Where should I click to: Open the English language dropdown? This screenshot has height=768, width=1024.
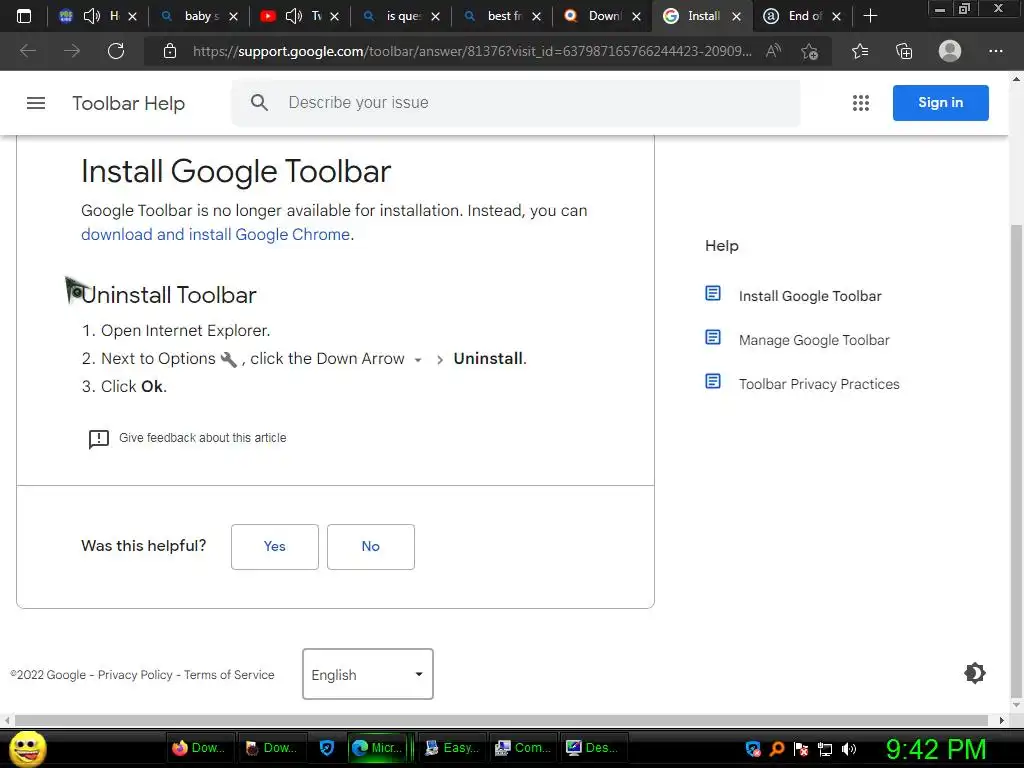point(368,674)
